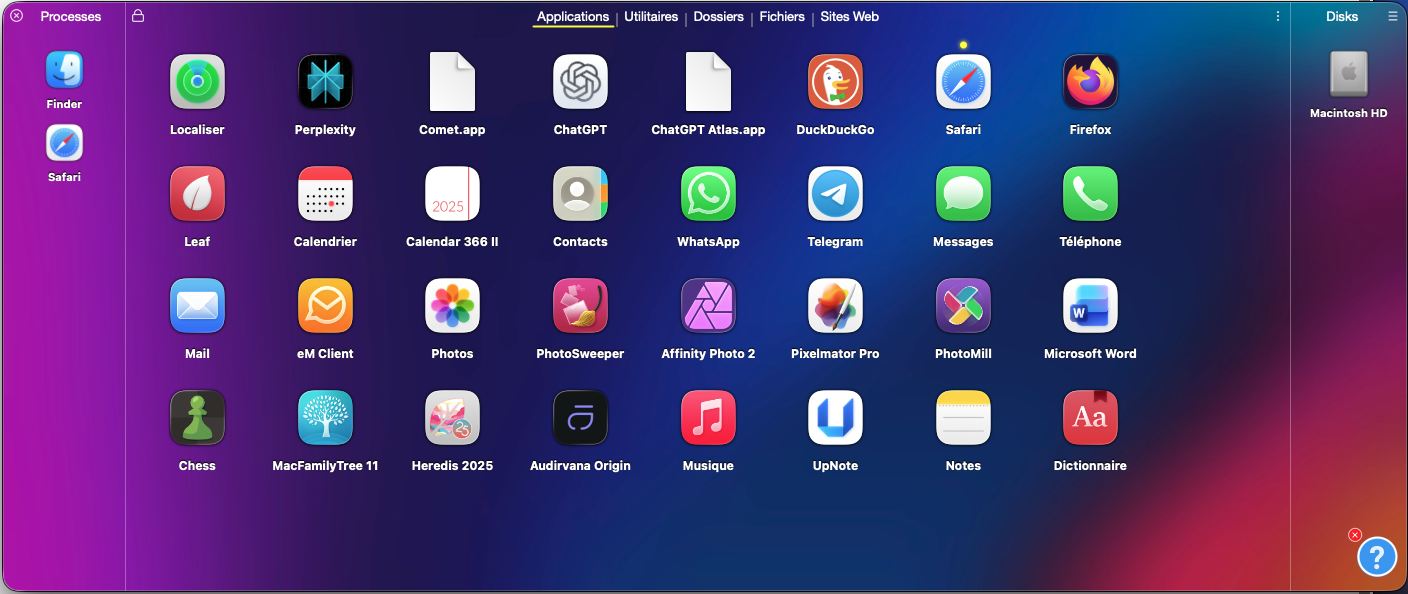Click the Disks panel title
This screenshot has width=1408, height=594.
click(x=1343, y=17)
